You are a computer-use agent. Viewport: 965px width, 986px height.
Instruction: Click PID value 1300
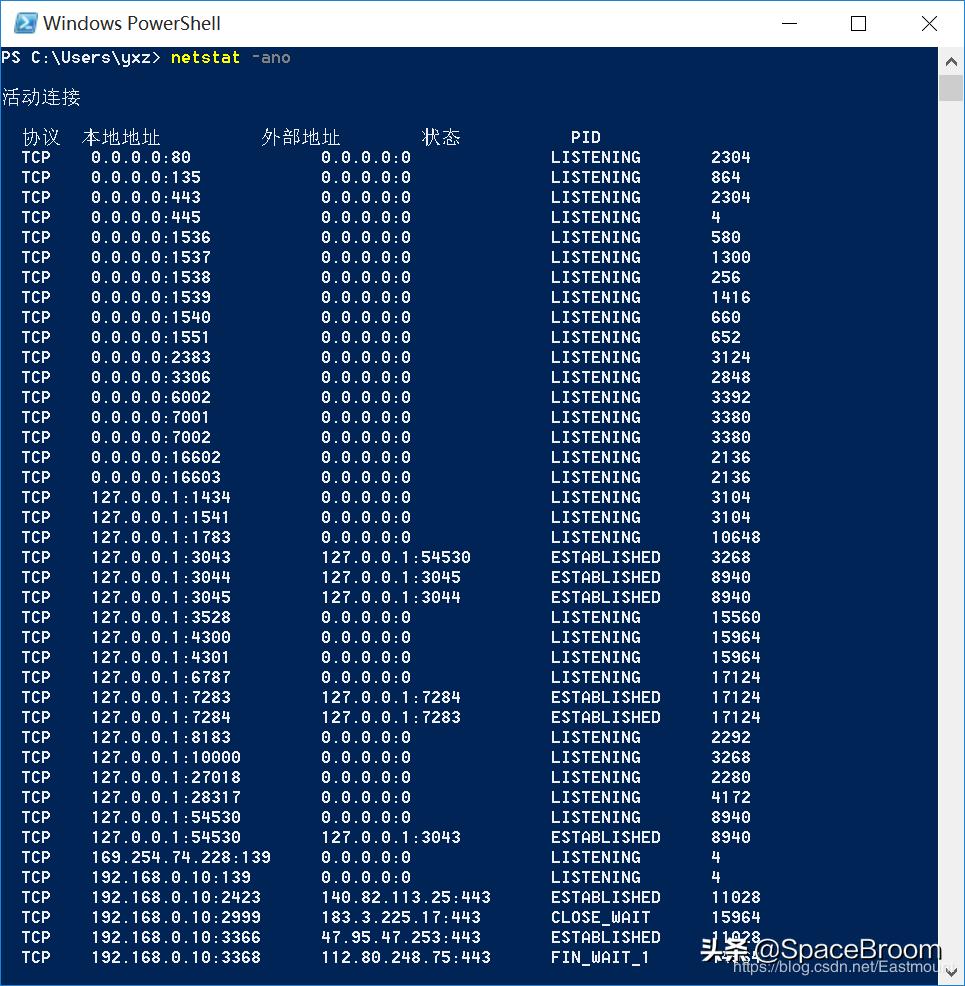pyautogui.click(x=731, y=257)
